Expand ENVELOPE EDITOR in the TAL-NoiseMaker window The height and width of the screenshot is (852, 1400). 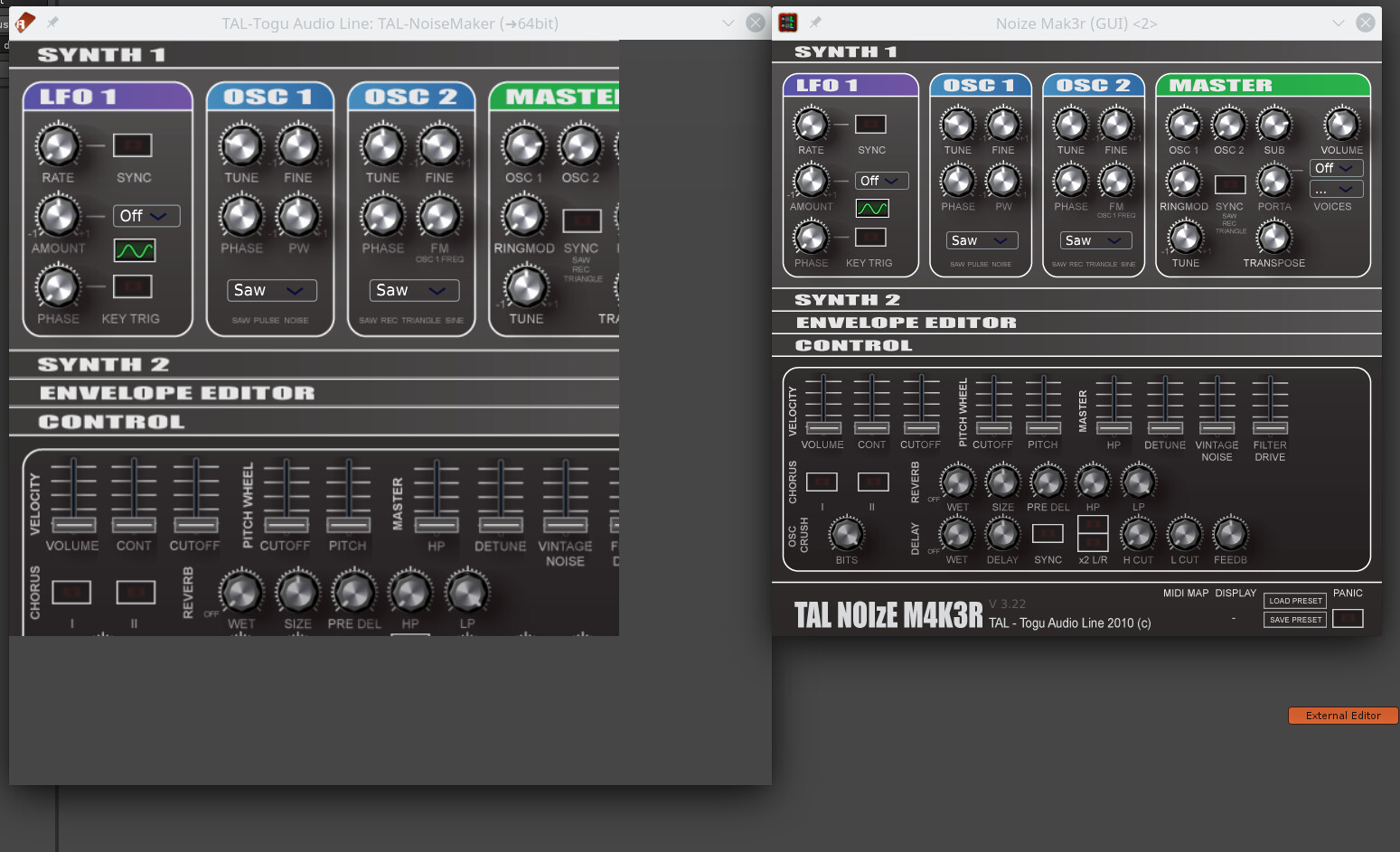click(314, 393)
